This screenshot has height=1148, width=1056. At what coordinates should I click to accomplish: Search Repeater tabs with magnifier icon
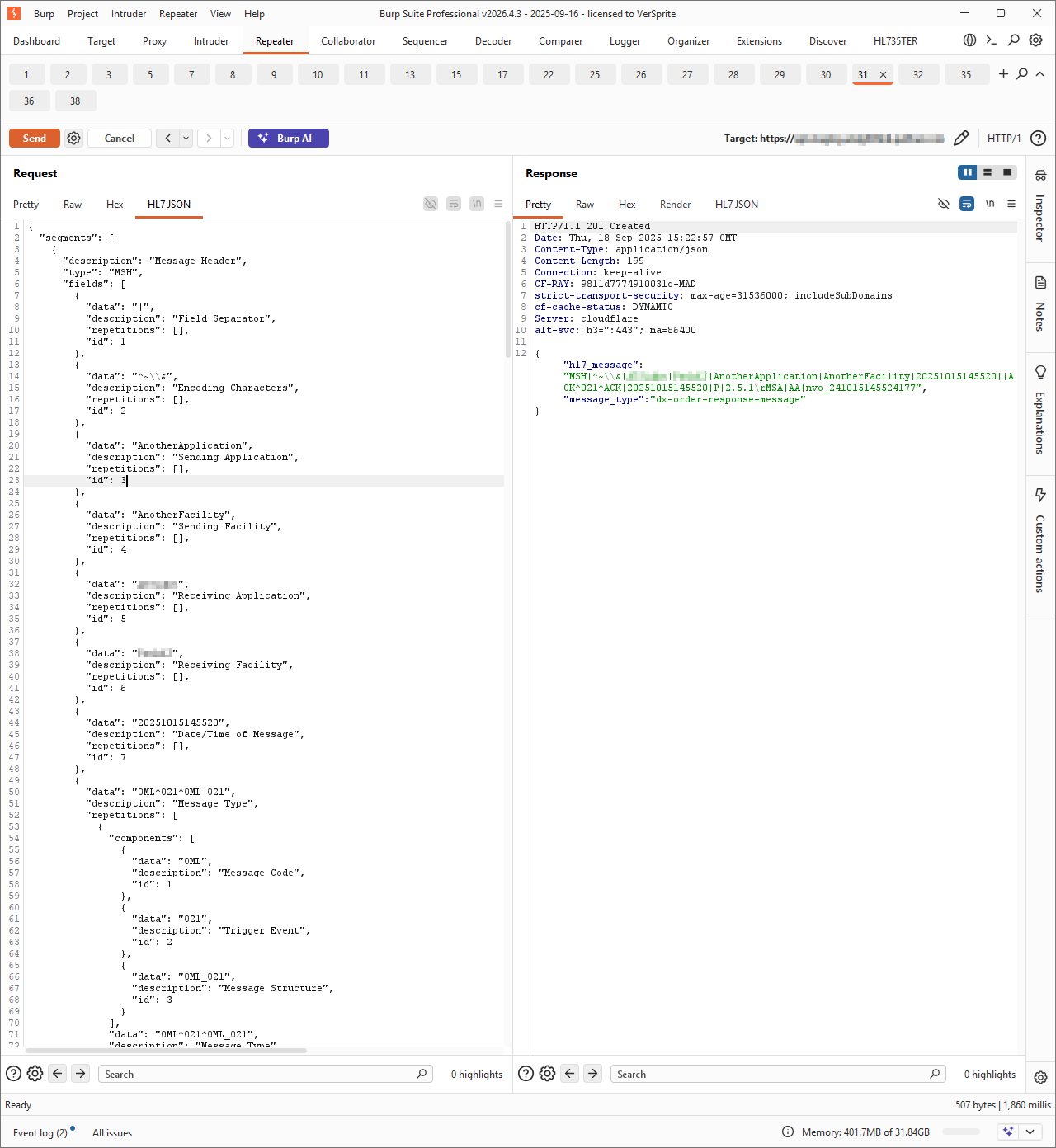pyautogui.click(x=1022, y=74)
